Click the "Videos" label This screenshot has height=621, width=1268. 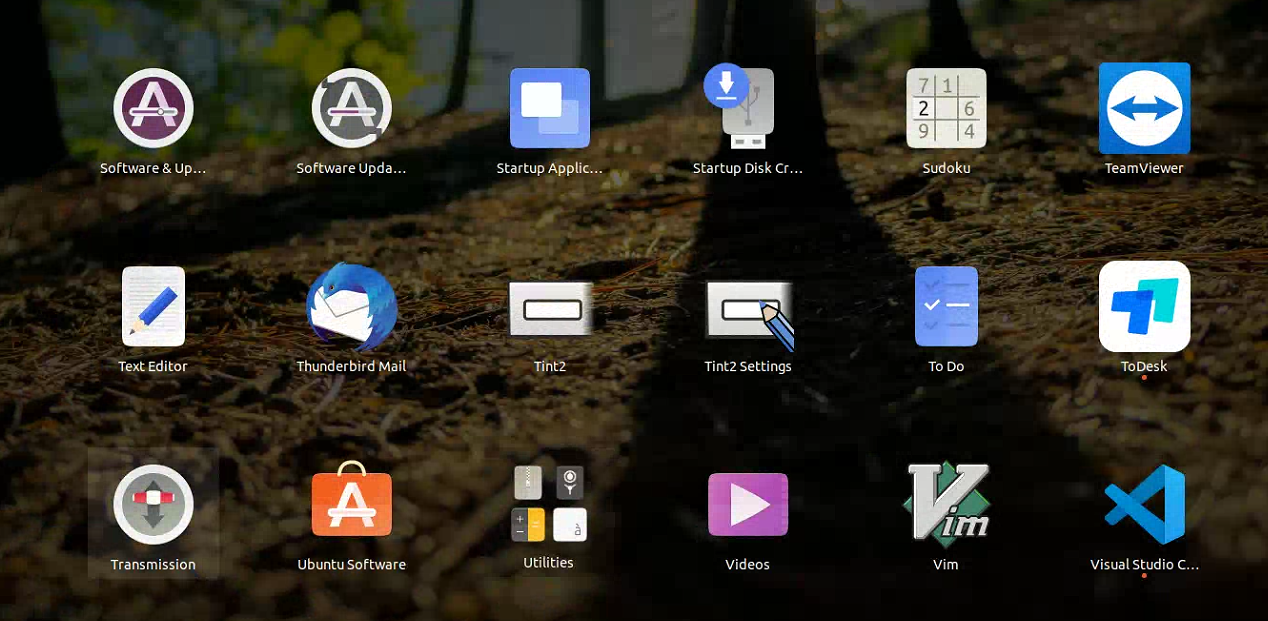748,564
